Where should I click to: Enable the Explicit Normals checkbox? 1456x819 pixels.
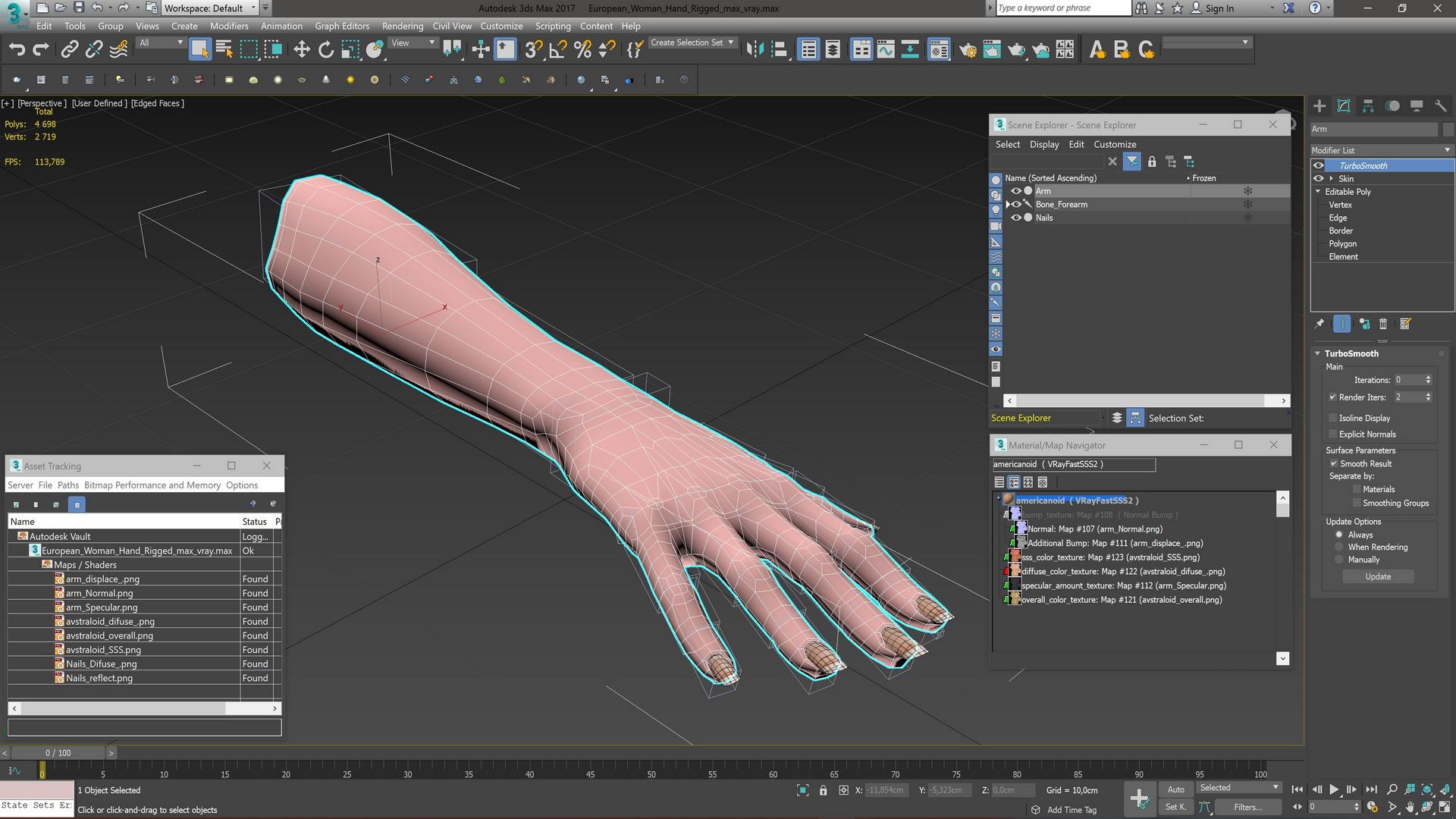1332,435
